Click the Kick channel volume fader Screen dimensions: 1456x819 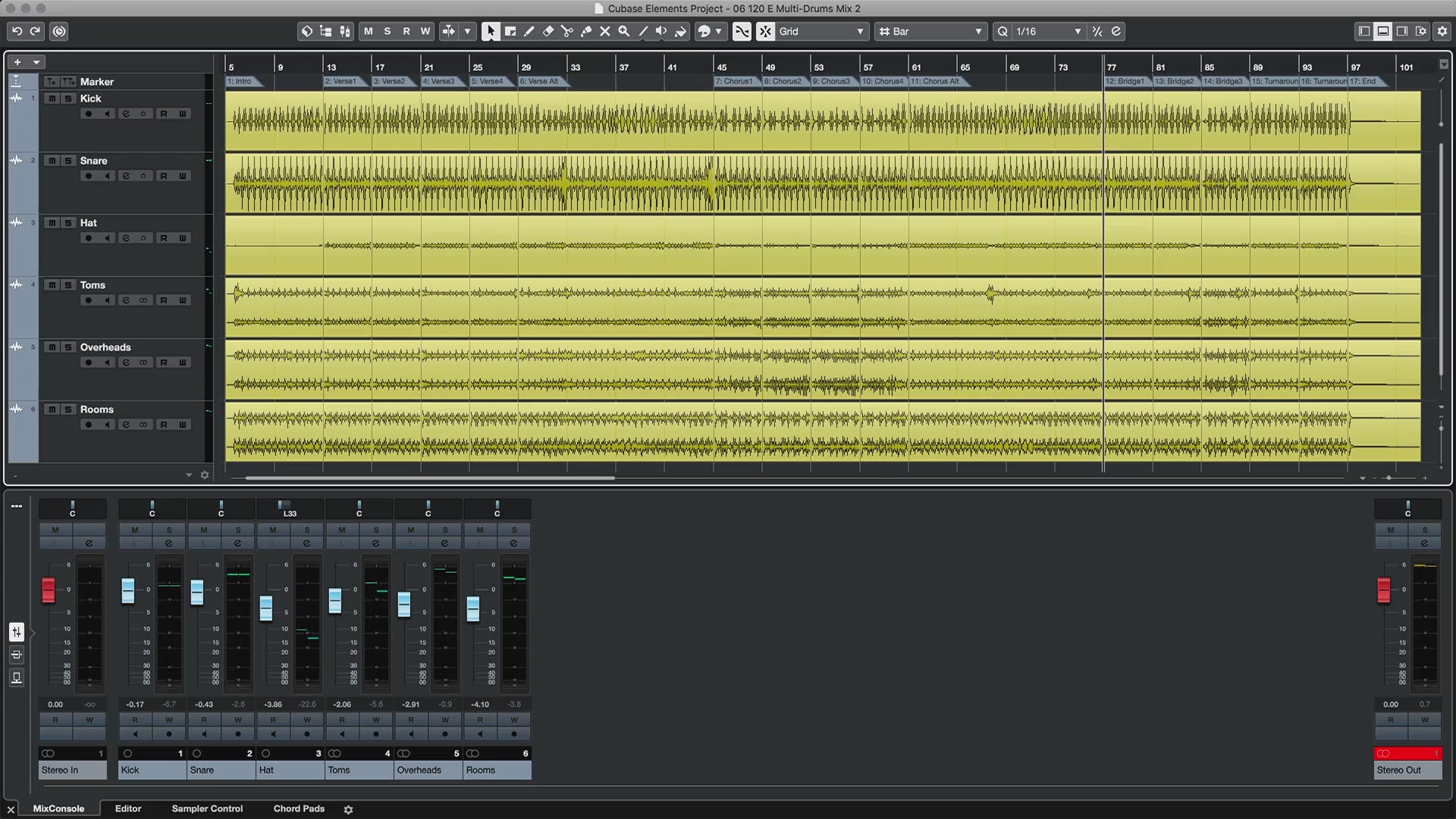[128, 591]
